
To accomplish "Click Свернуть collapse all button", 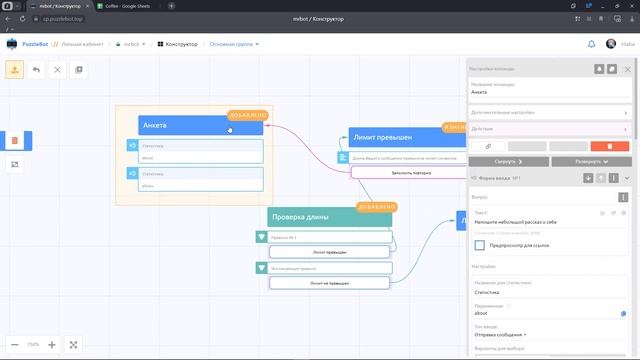I will click(509, 162).
